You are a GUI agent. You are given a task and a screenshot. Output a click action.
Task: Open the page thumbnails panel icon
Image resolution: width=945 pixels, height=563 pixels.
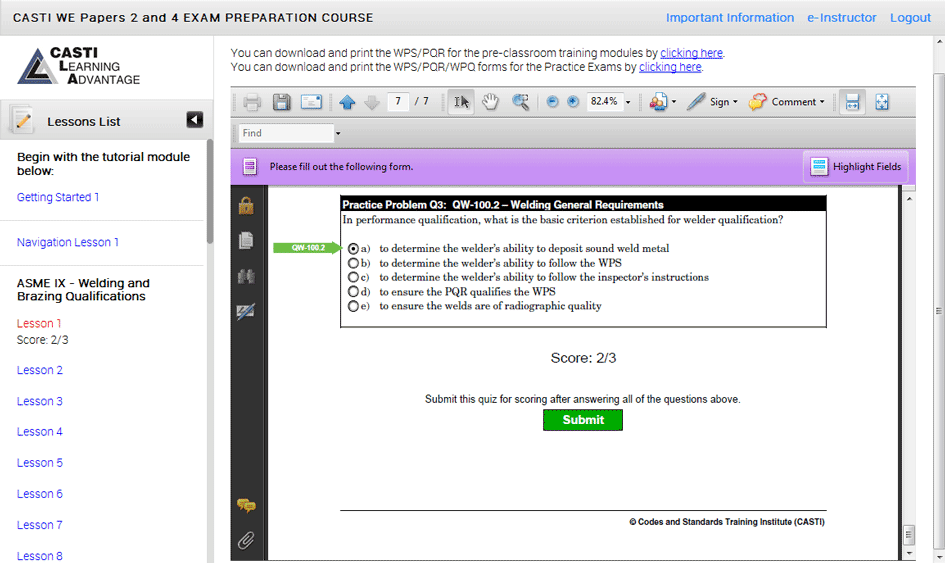pos(246,241)
